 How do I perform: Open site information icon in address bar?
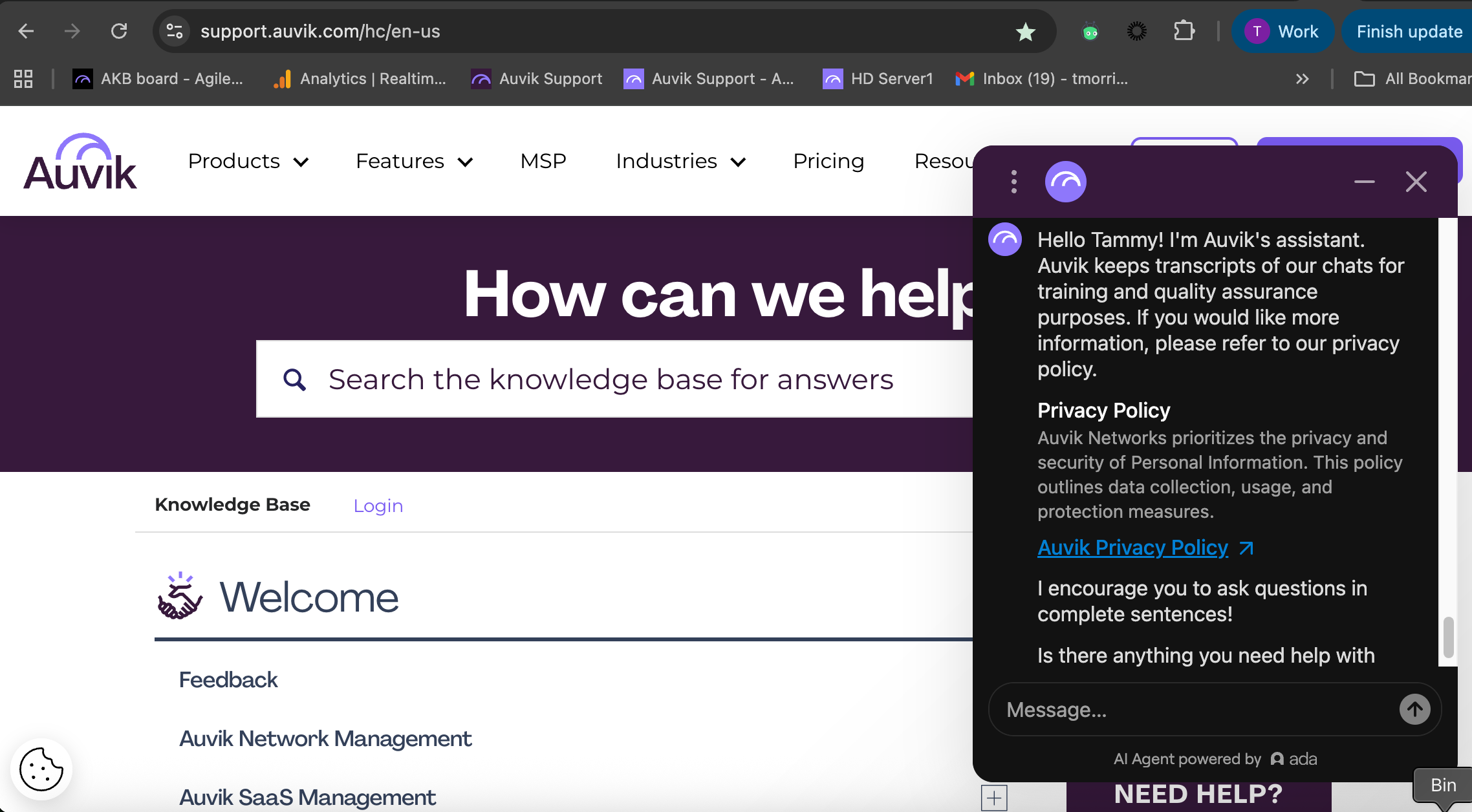pyautogui.click(x=175, y=31)
